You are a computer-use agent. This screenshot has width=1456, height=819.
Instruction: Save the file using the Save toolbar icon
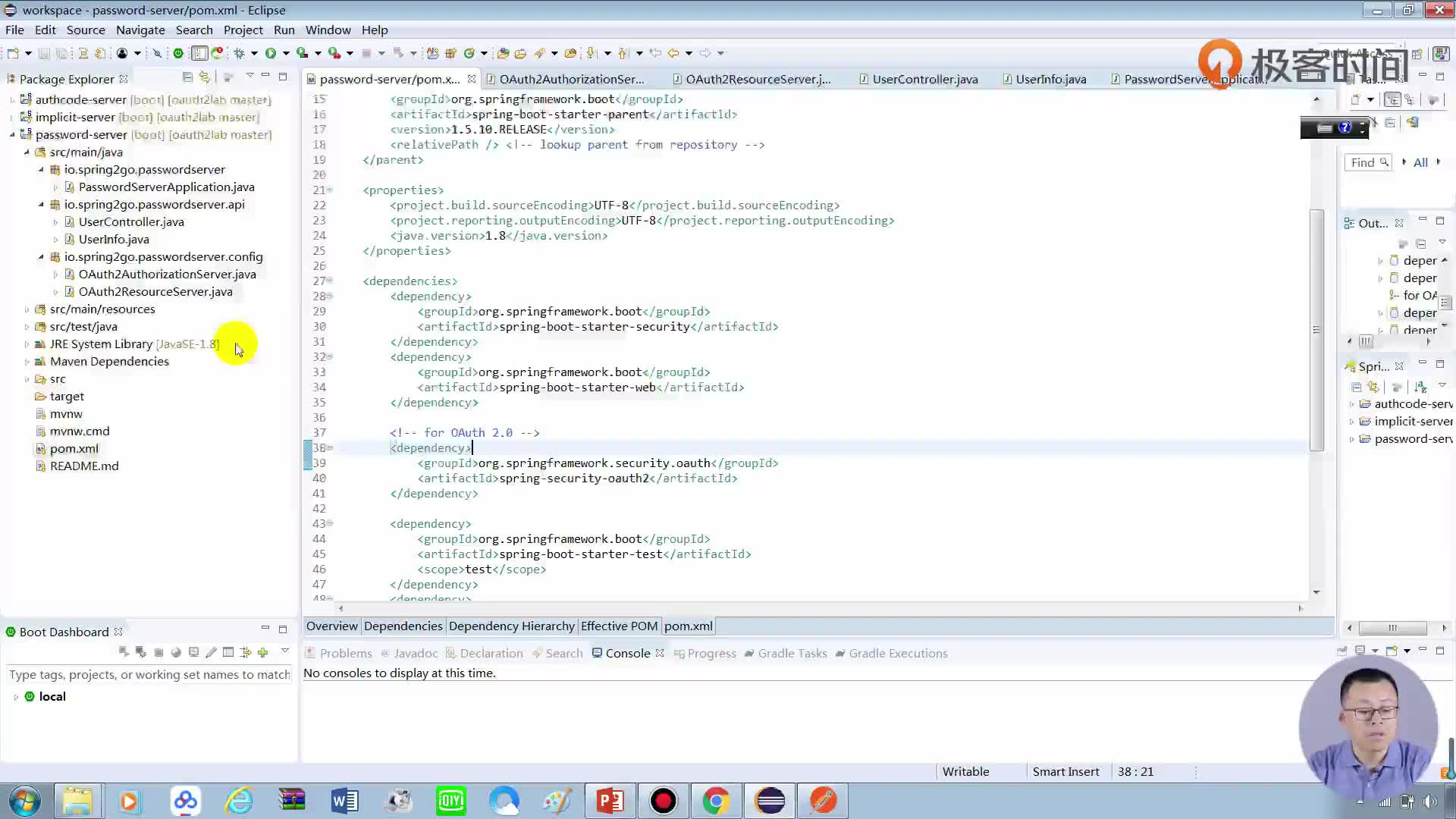coord(43,53)
